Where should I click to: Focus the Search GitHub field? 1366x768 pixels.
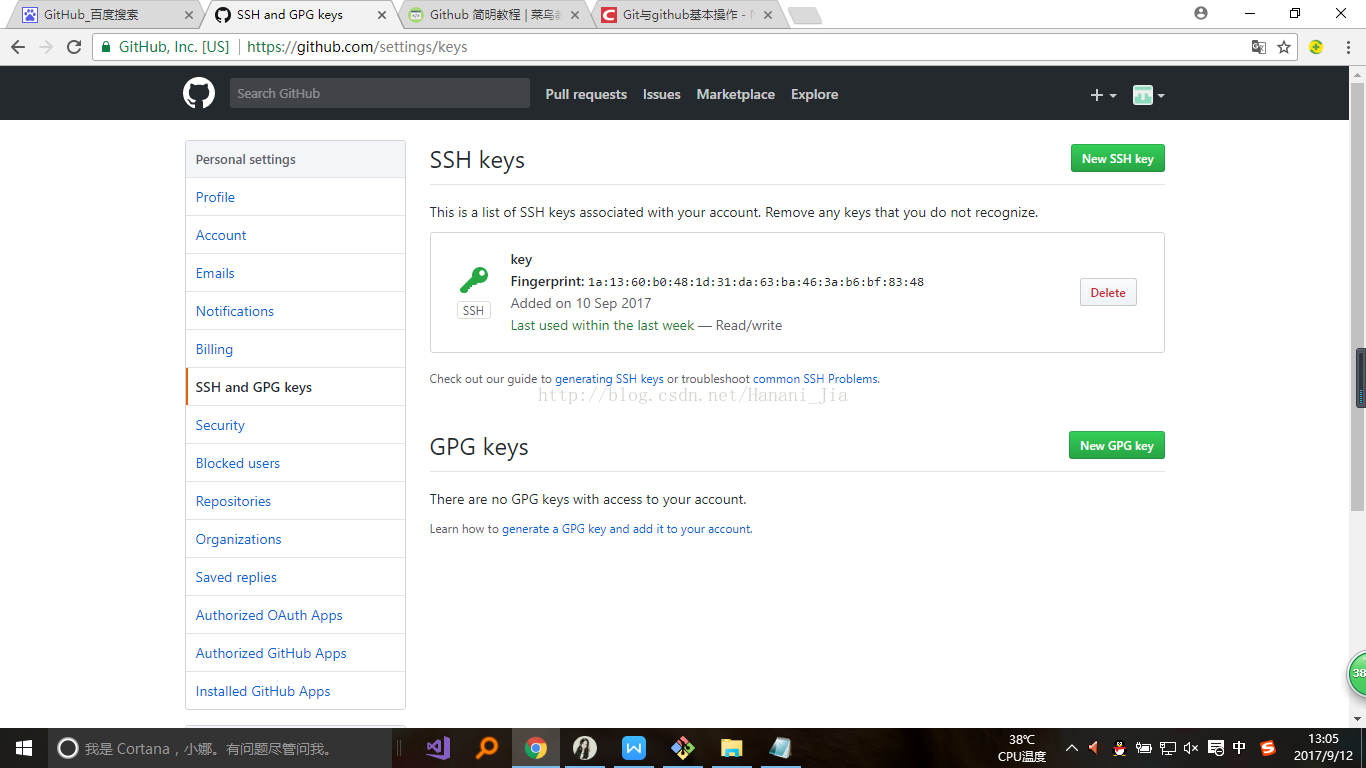[380, 93]
